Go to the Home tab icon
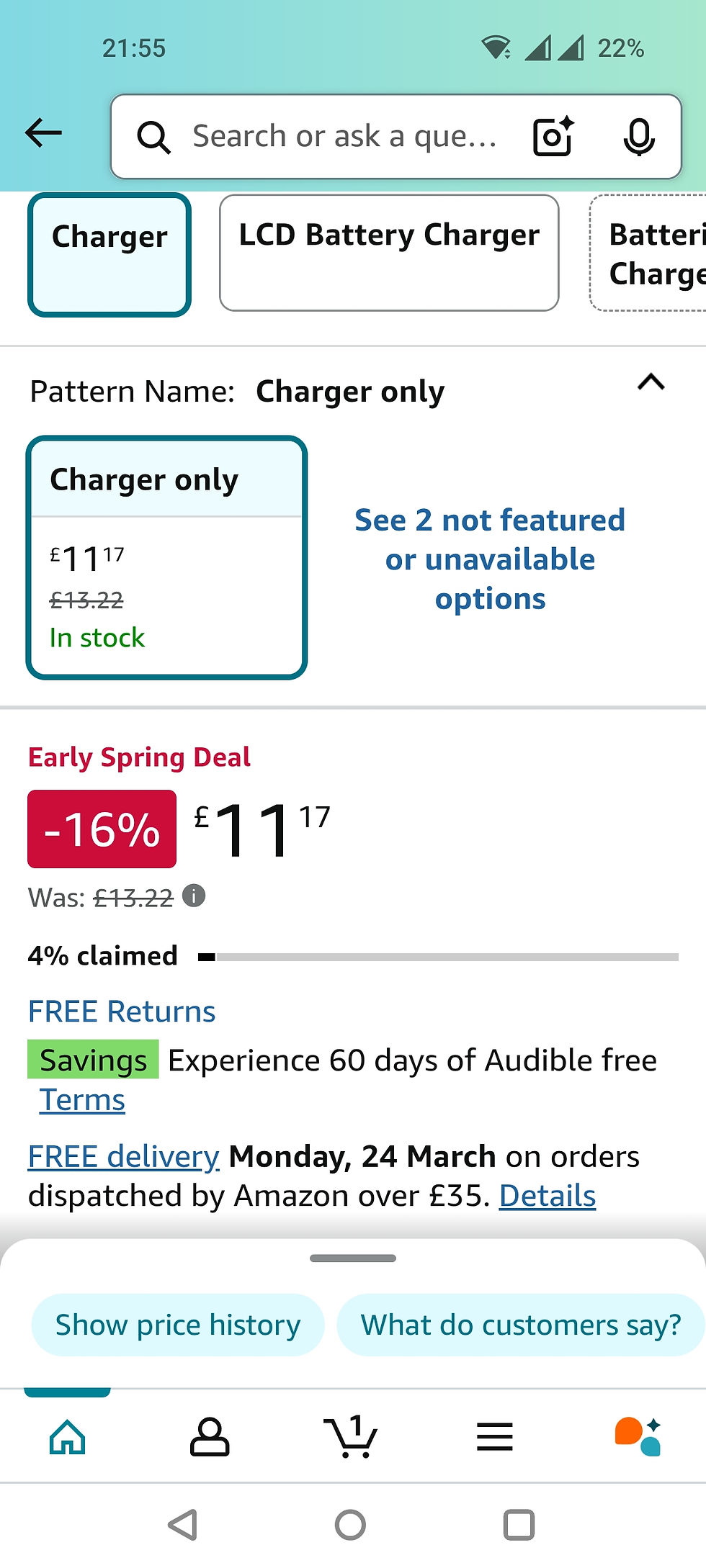 tap(68, 1437)
